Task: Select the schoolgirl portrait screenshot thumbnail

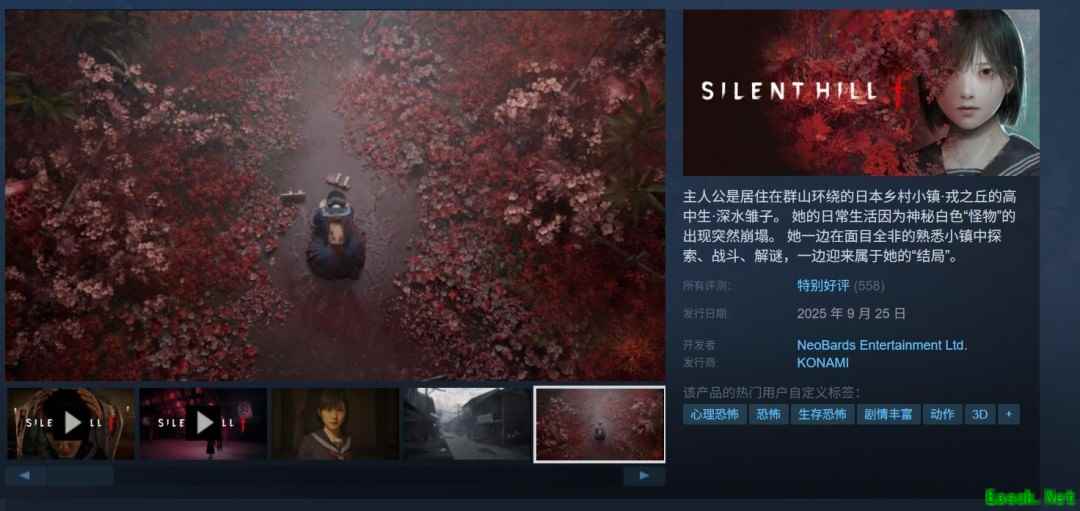Action: click(x=335, y=424)
